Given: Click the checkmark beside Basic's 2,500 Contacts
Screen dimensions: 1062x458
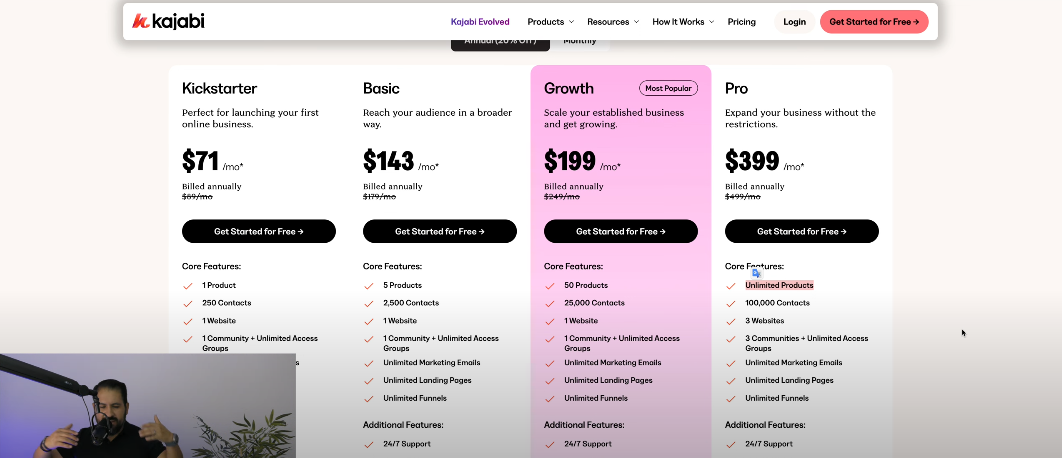Looking at the screenshot, I should (368, 303).
